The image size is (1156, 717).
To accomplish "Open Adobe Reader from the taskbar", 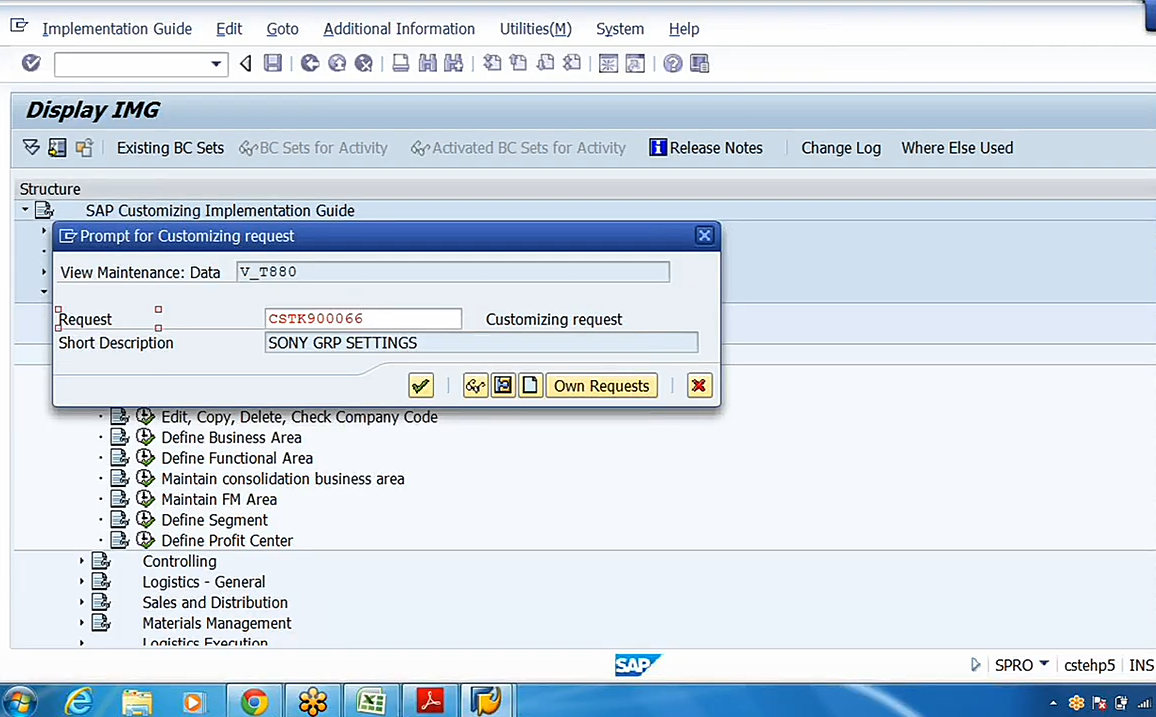I will point(430,701).
